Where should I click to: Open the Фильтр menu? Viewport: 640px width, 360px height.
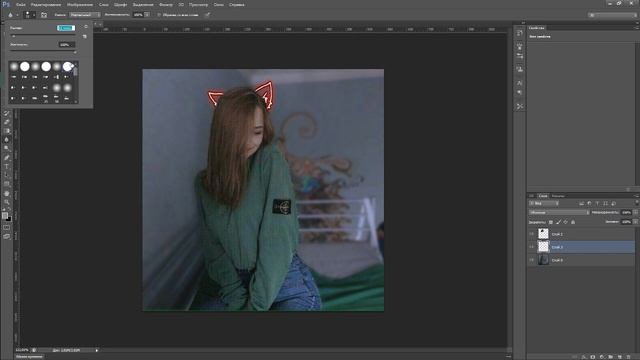[x=166, y=4]
